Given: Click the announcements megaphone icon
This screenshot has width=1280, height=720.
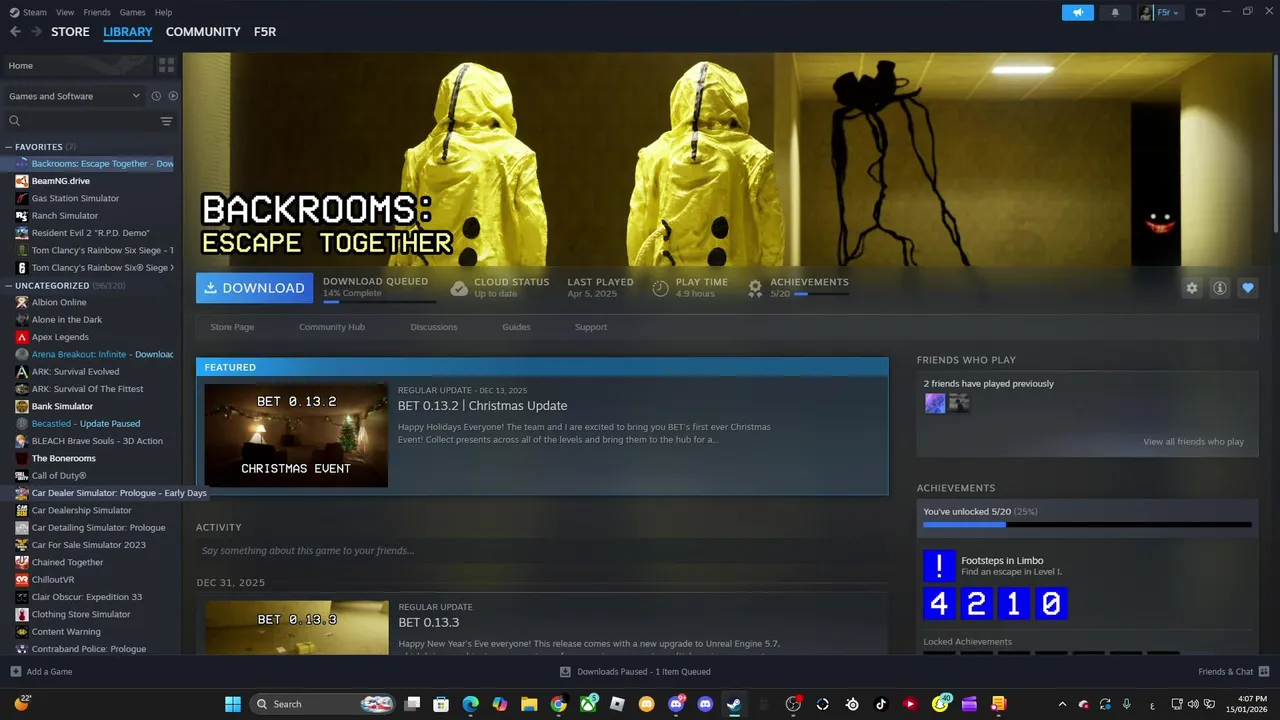Looking at the screenshot, I should (x=1077, y=13).
